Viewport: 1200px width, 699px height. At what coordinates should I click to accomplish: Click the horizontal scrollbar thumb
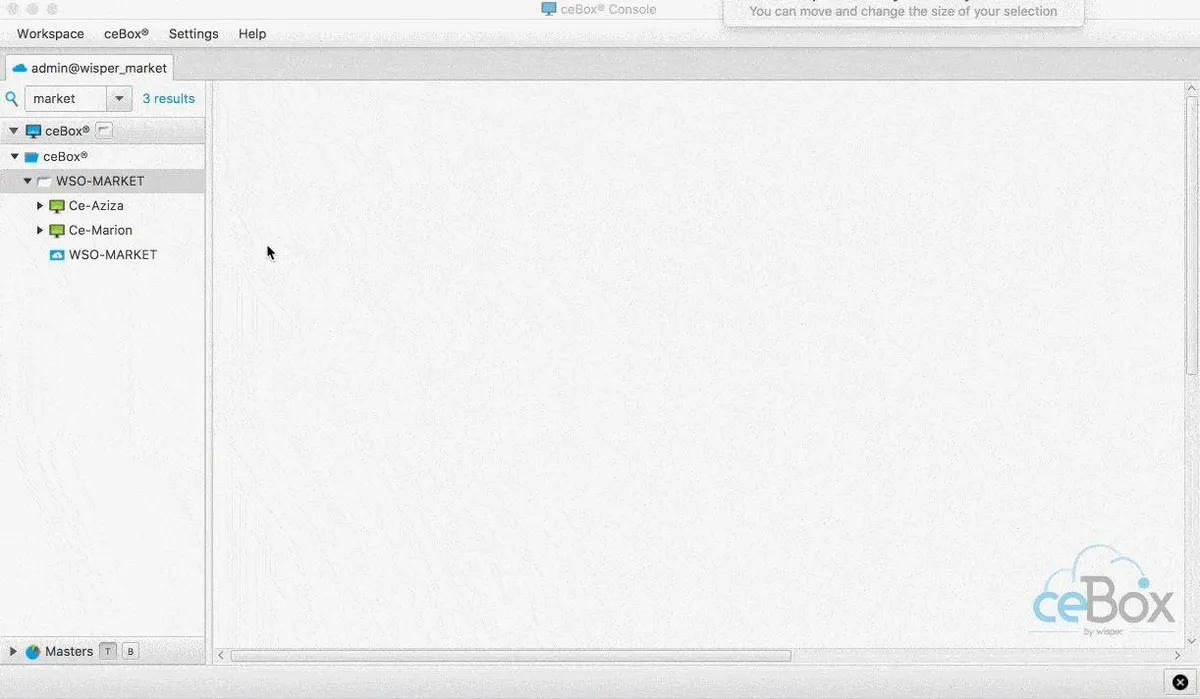[x=511, y=656]
